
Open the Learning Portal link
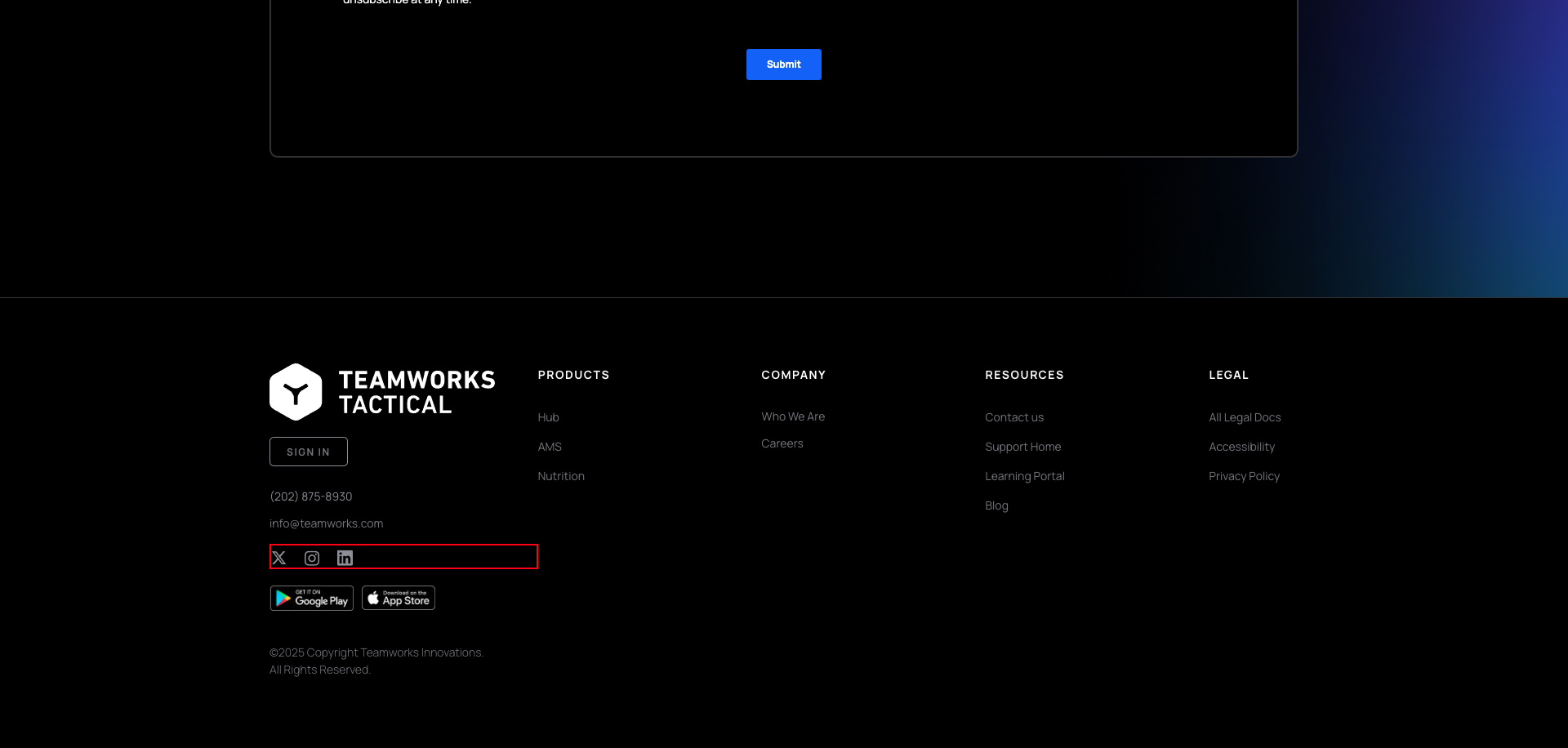point(1025,475)
